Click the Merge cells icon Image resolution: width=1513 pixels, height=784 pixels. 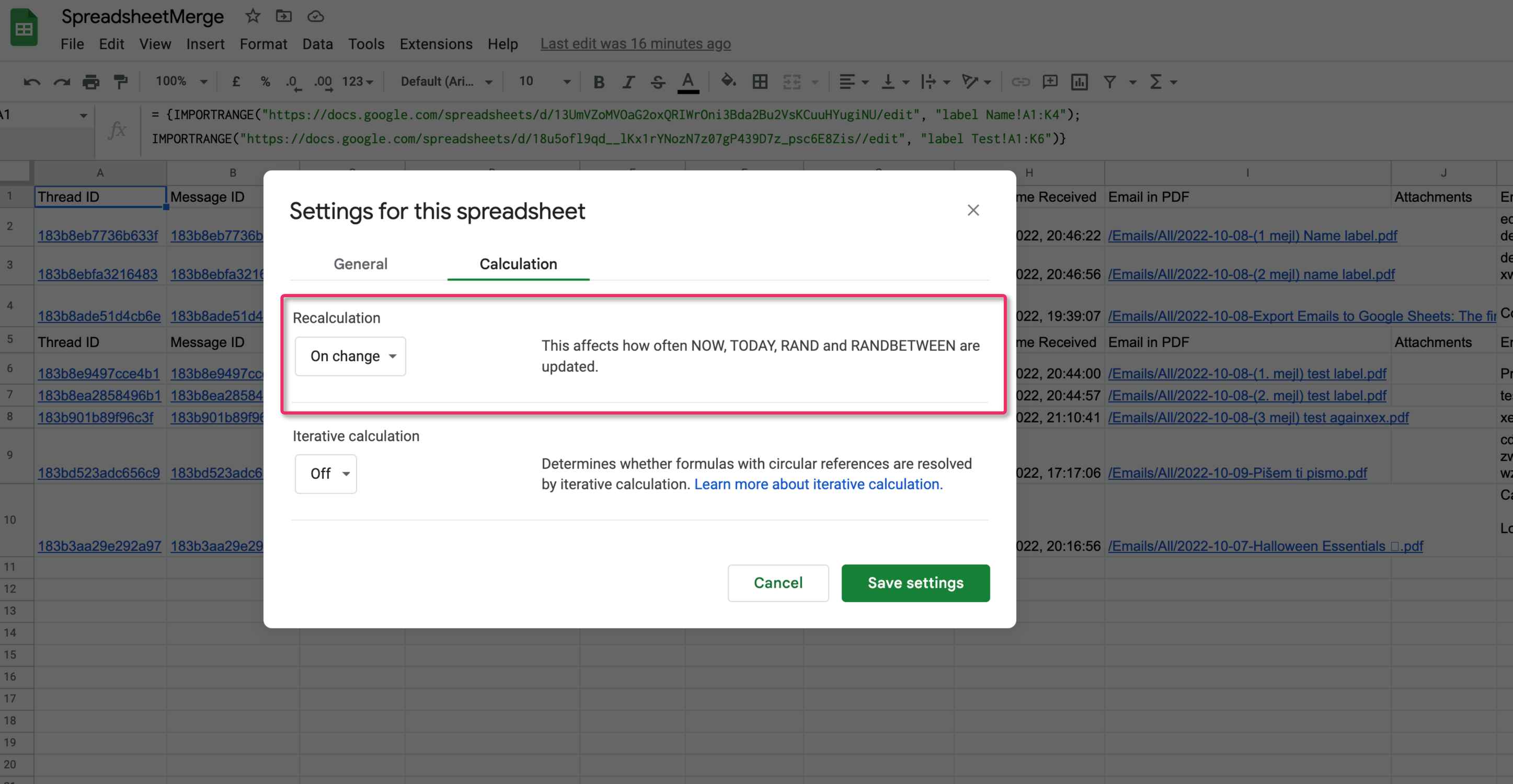coord(792,82)
